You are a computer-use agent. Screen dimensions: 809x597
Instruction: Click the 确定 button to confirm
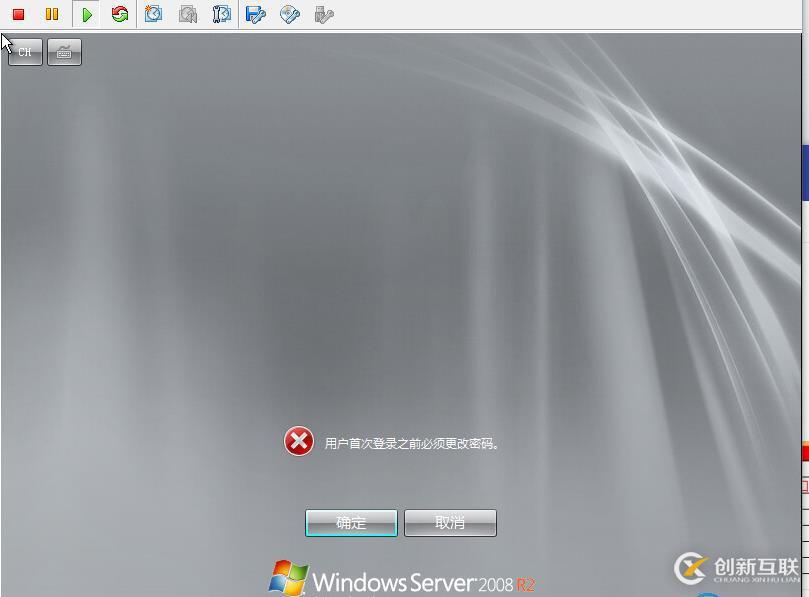[351, 522]
